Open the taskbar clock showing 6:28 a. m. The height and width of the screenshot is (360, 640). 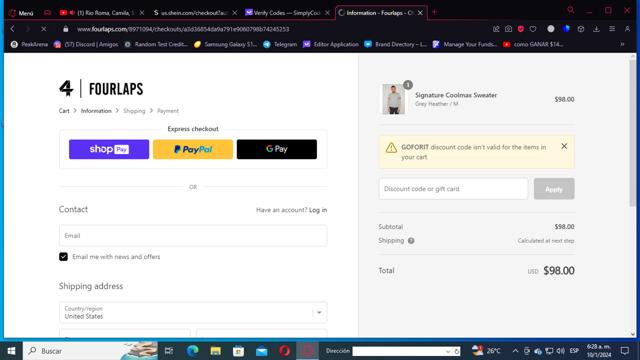[599, 351]
